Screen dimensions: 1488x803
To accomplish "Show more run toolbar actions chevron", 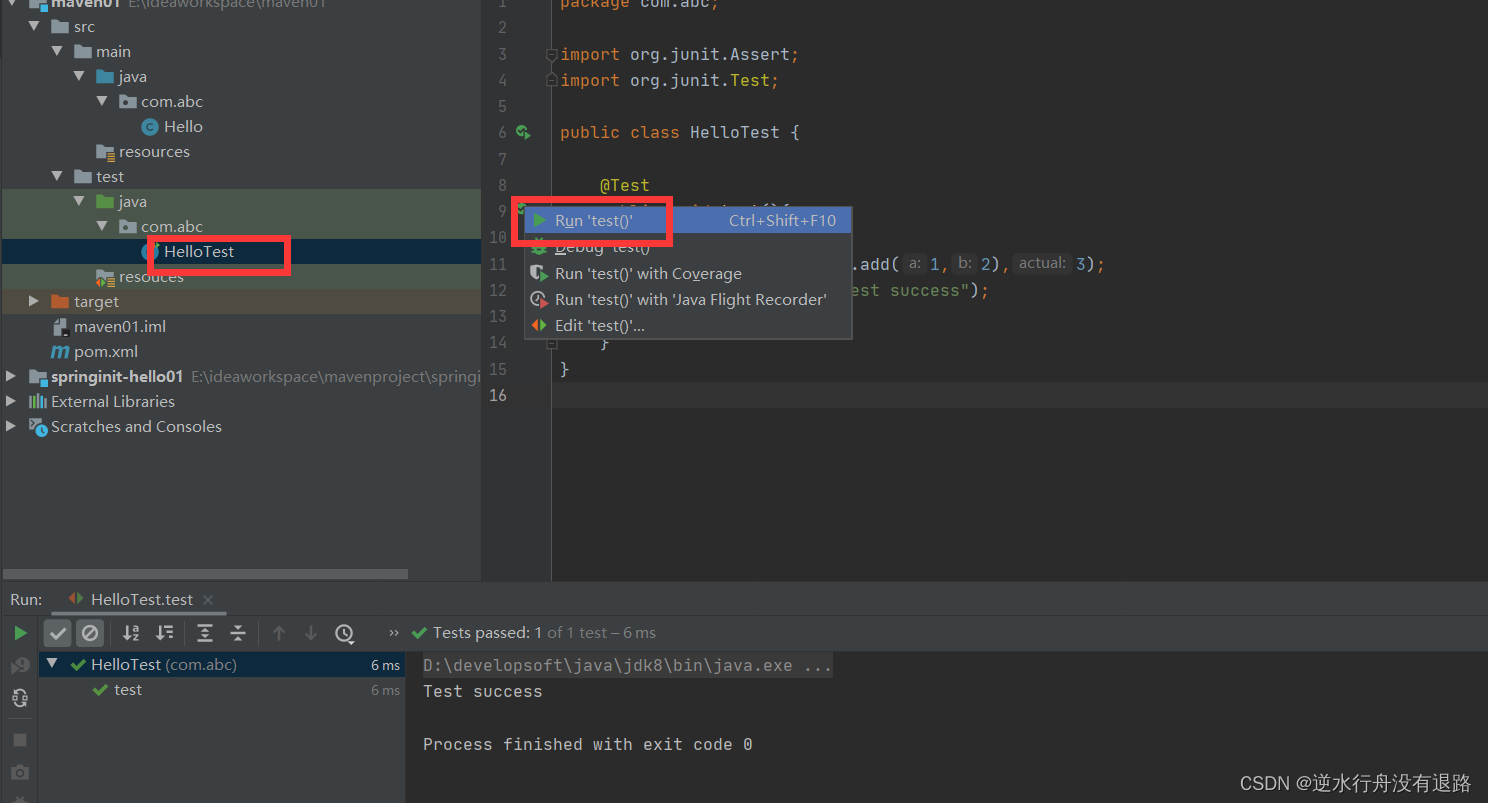I will [394, 633].
